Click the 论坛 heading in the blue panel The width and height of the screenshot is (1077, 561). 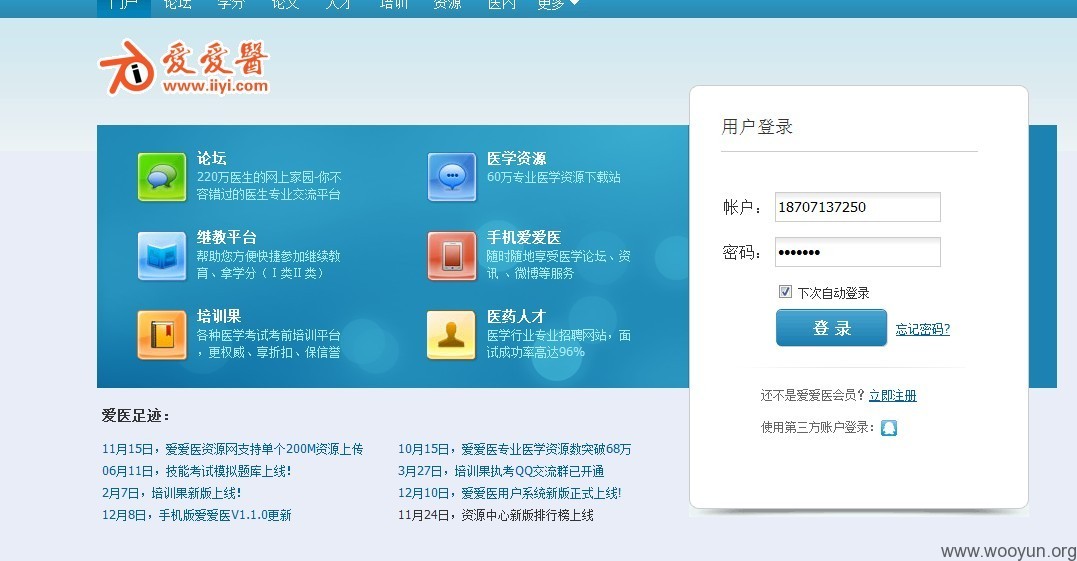(212, 158)
